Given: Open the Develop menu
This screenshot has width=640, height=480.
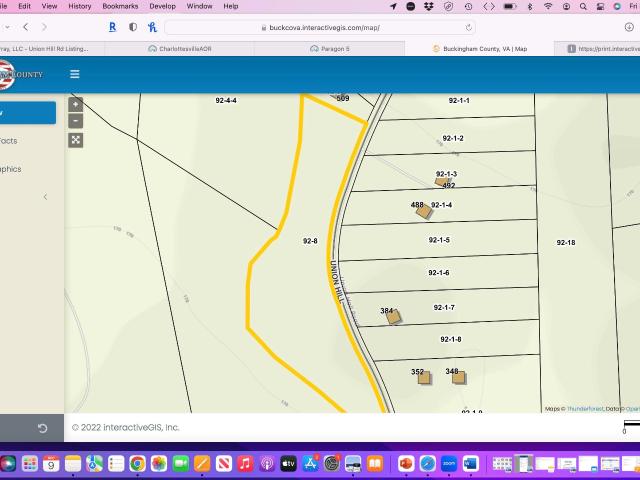Looking at the screenshot, I should 162,6.
